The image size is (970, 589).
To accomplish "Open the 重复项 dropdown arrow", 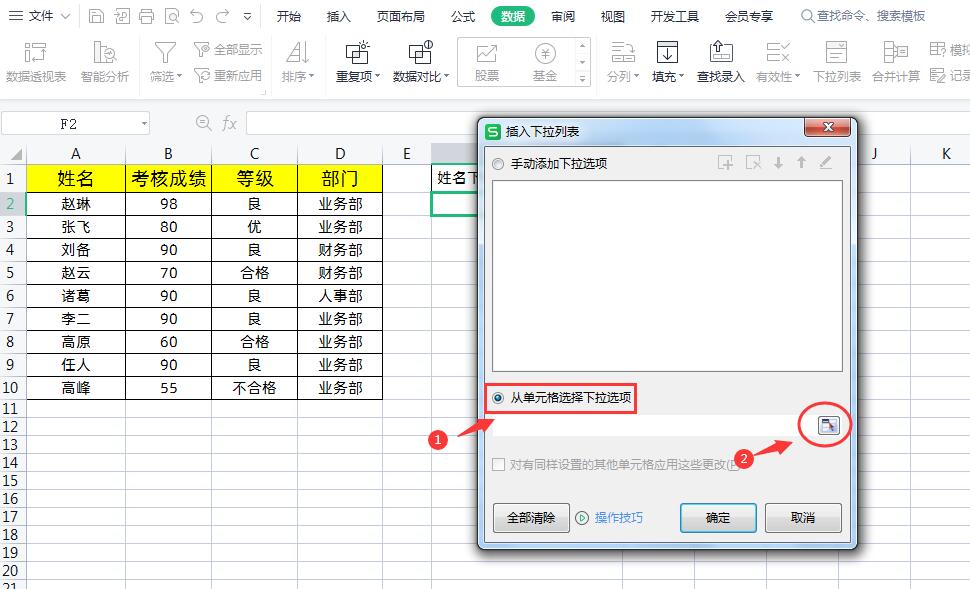I will (377, 77).
